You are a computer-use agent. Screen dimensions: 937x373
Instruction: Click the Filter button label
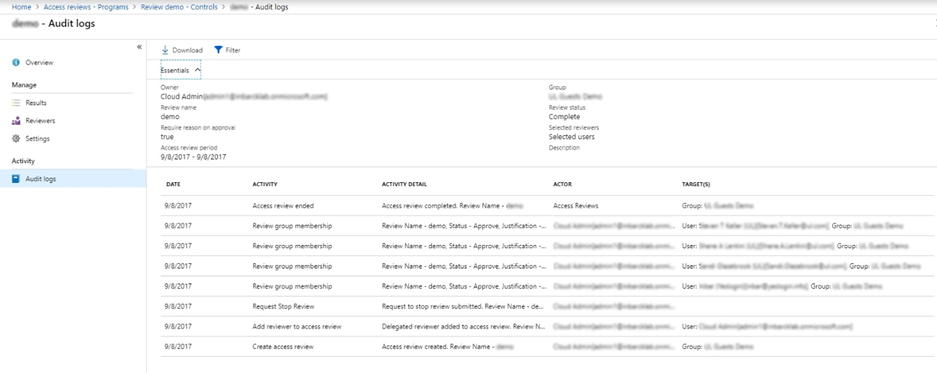(x=233, y=50)
